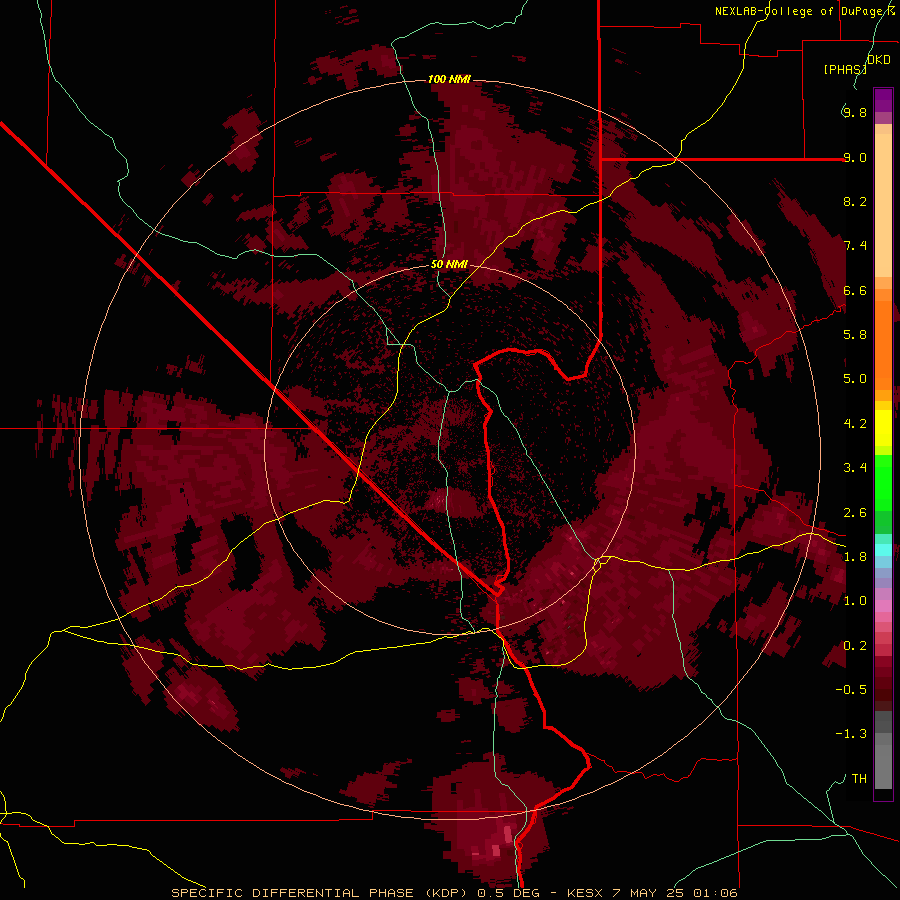This screenshot has width=900, height=900.
Task: Click the orange band of the color bar
Action: tap(883, 346)
